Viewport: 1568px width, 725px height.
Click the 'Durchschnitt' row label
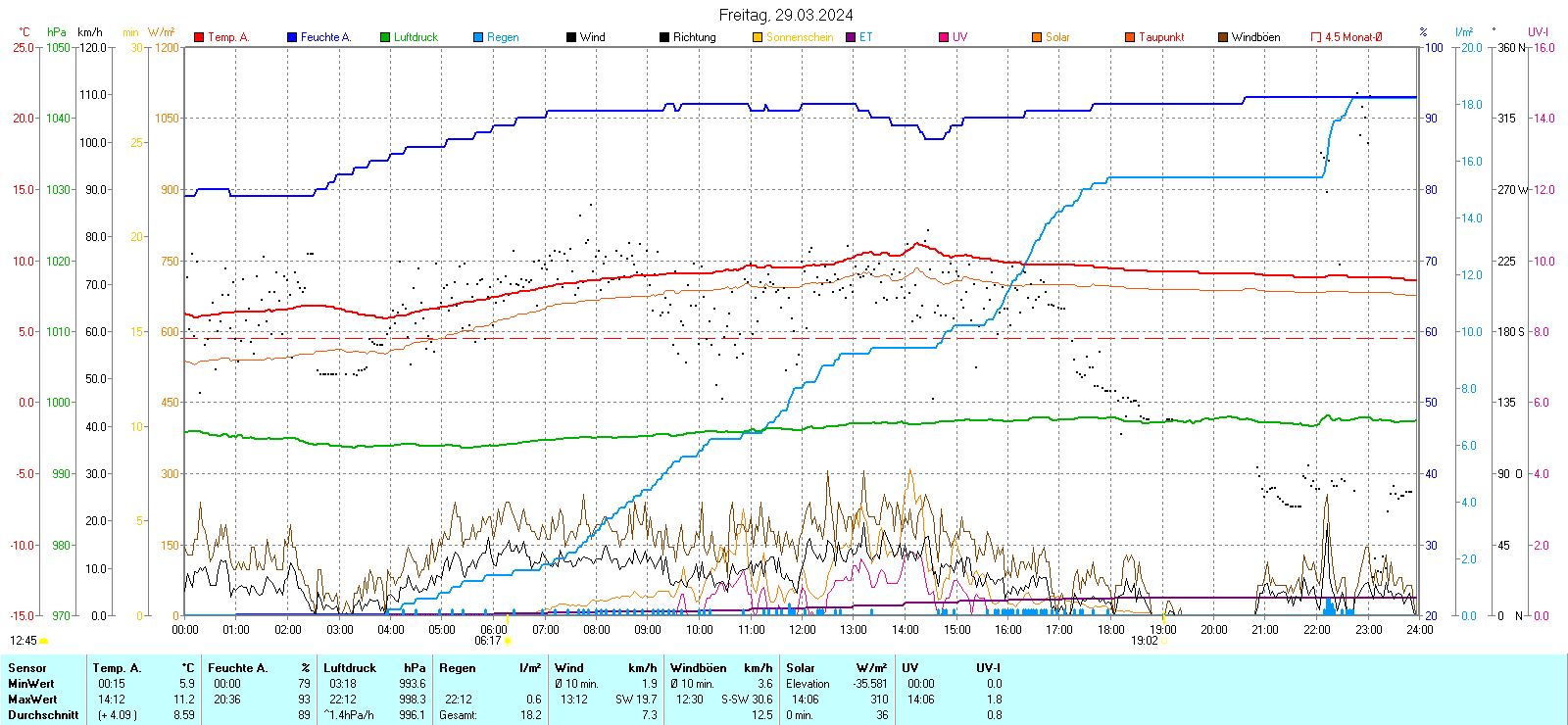pos(43,715)
